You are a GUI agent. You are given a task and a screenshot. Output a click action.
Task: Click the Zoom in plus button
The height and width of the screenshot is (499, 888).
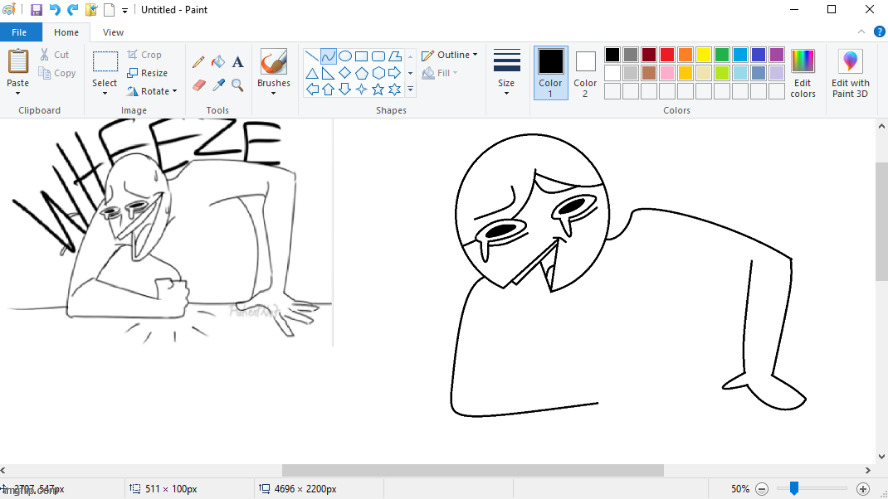[x=863, y=489]
